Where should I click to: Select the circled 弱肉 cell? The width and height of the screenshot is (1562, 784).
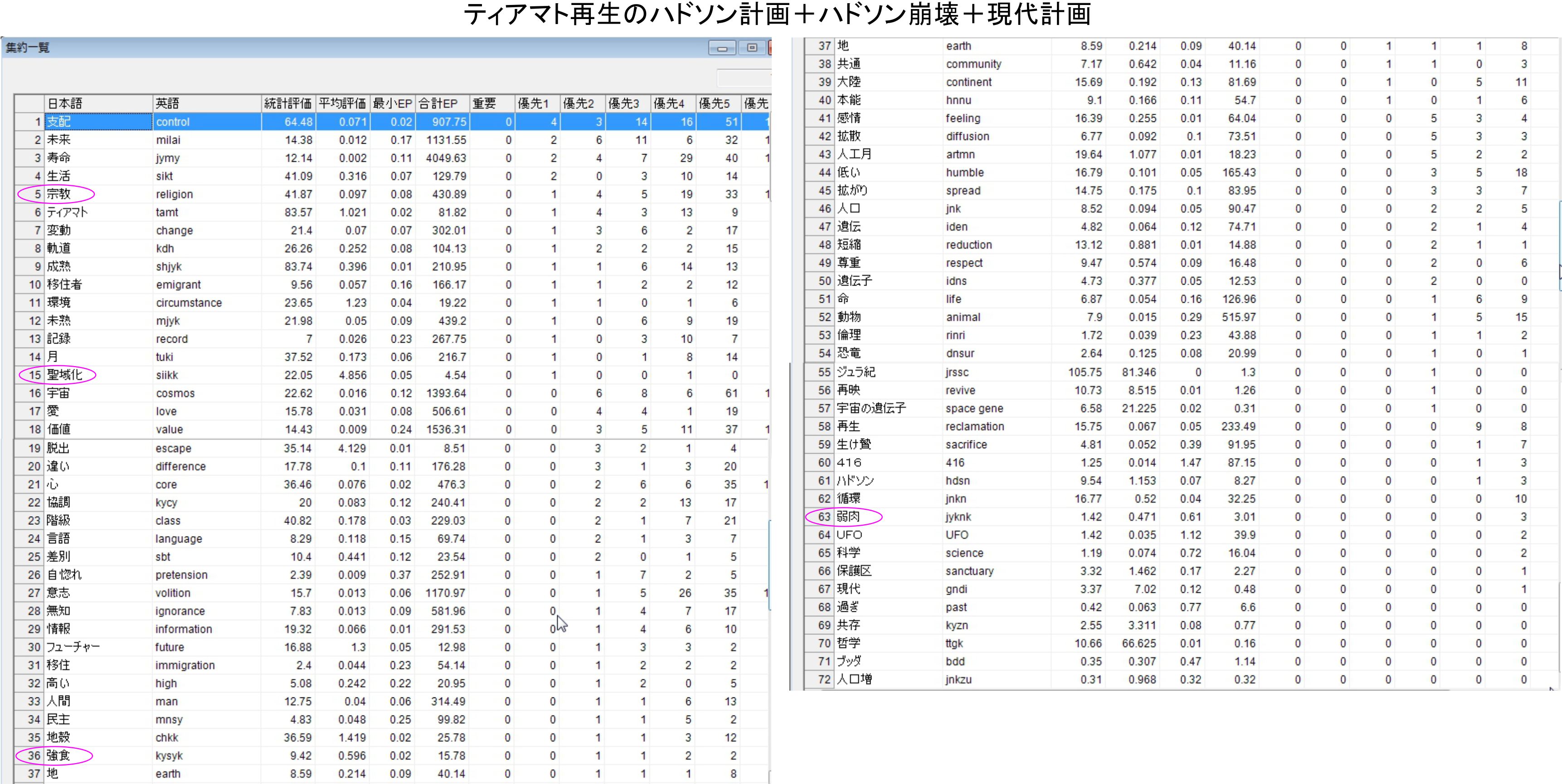[x=848, y=517]
